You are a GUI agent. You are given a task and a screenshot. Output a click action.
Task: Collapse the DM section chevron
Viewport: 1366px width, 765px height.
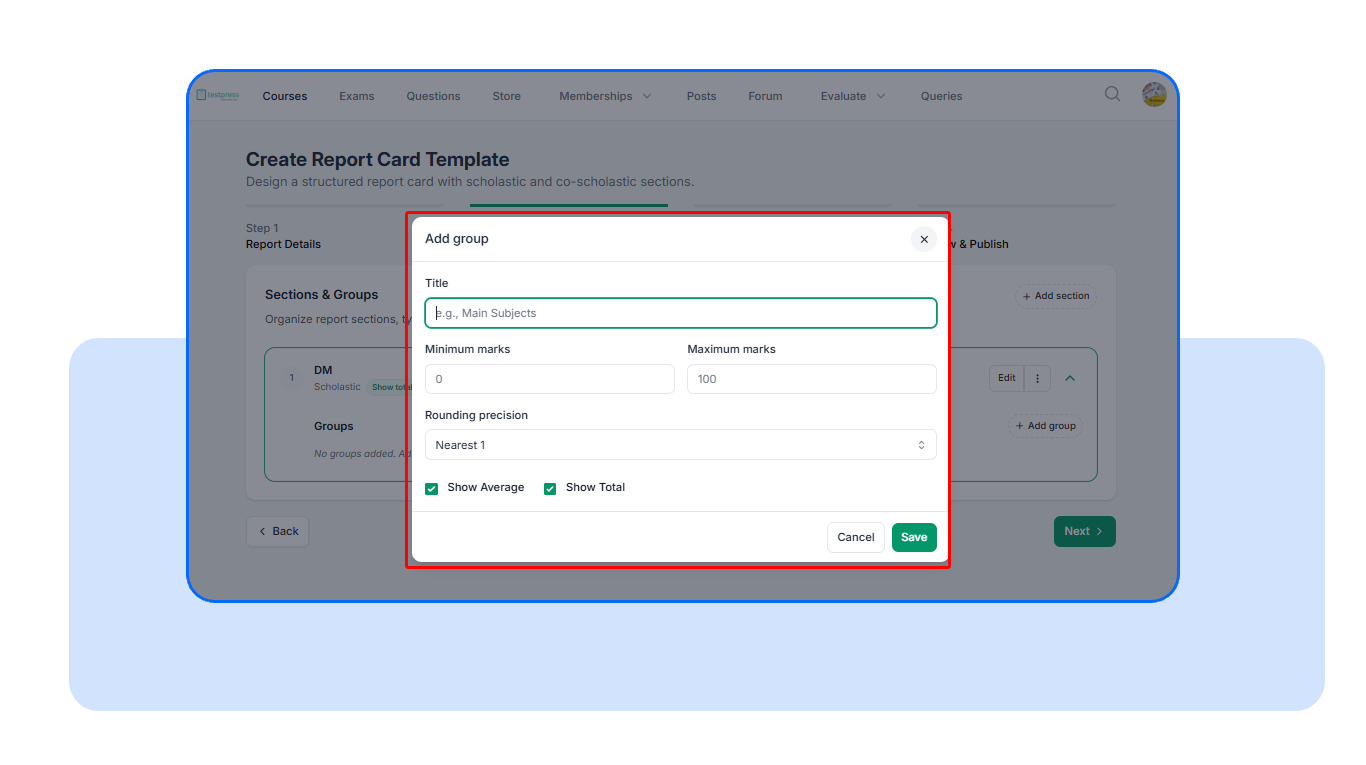(x=1070, y=378)
